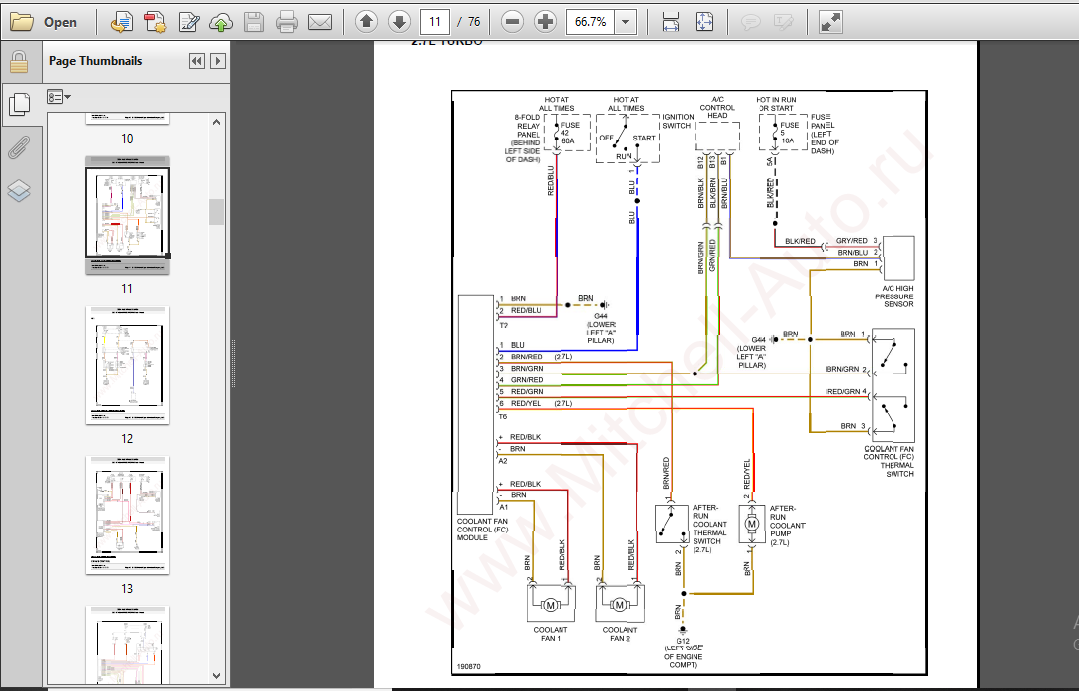Send file by email via the envelope icon
The width and height of the screenshot is (1079, 691).
320,22
